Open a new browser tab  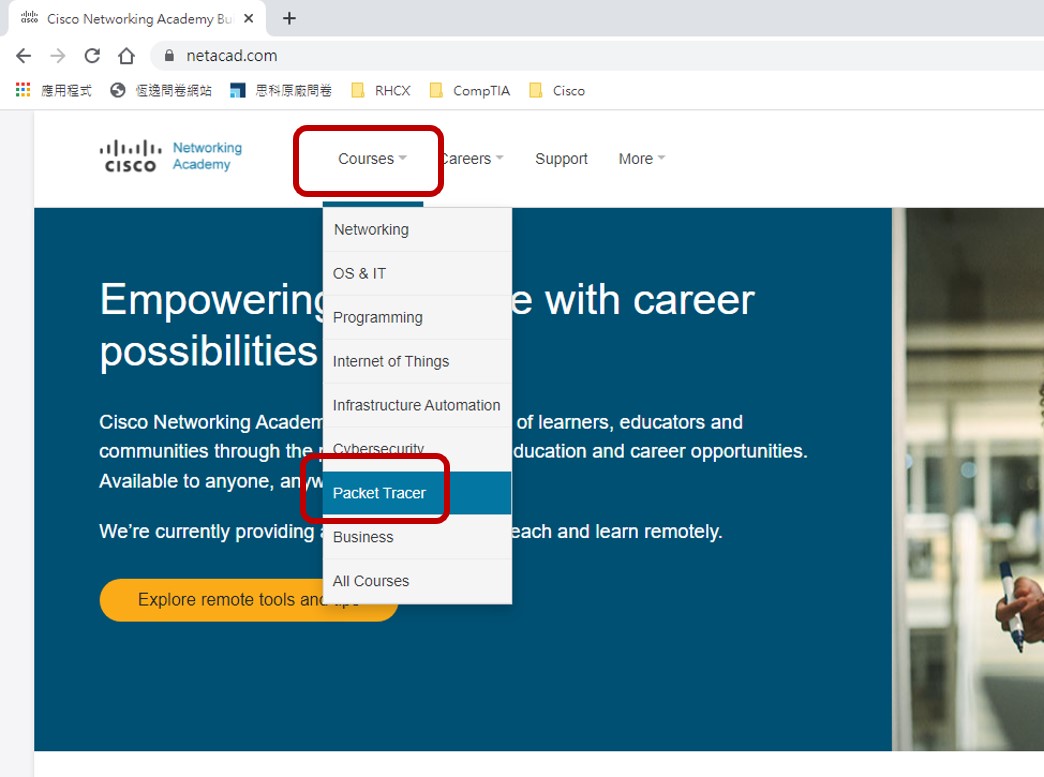(289, 19)
